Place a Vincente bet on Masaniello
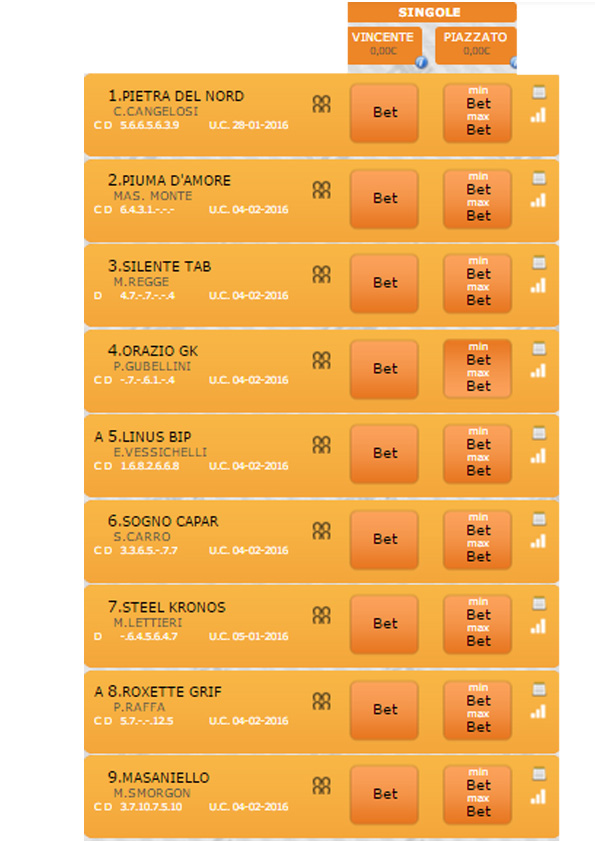This screenshot has height=842, width=595. point(384,794)
